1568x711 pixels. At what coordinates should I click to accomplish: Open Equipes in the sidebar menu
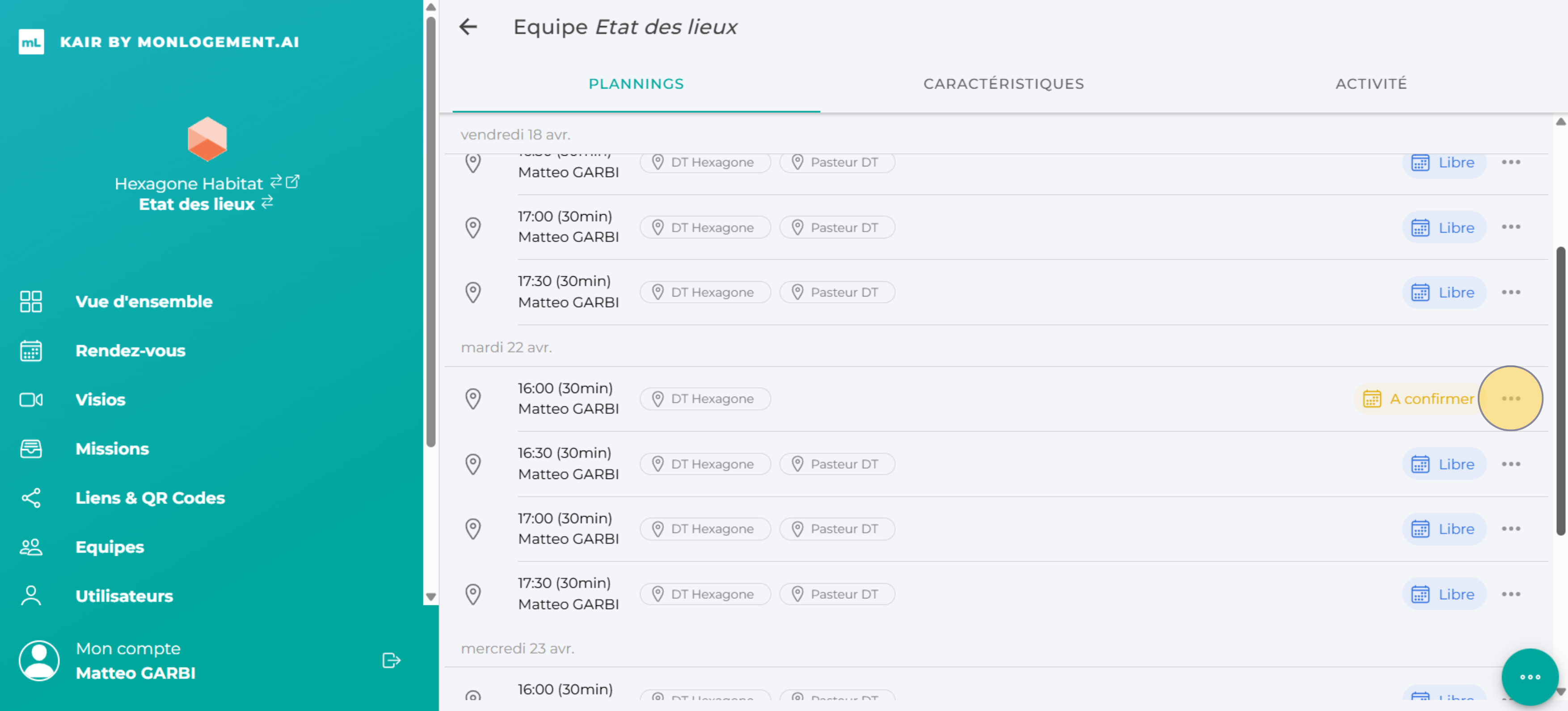[x=110, y=546]
